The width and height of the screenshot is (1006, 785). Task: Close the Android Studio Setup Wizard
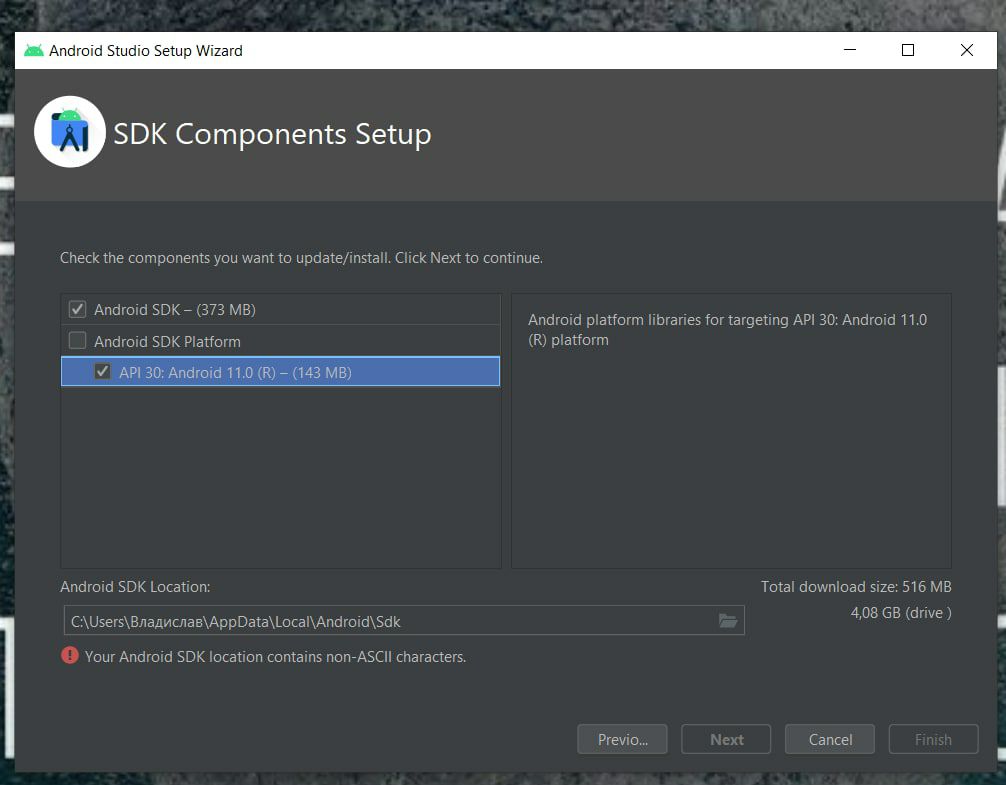pos(967,50)
